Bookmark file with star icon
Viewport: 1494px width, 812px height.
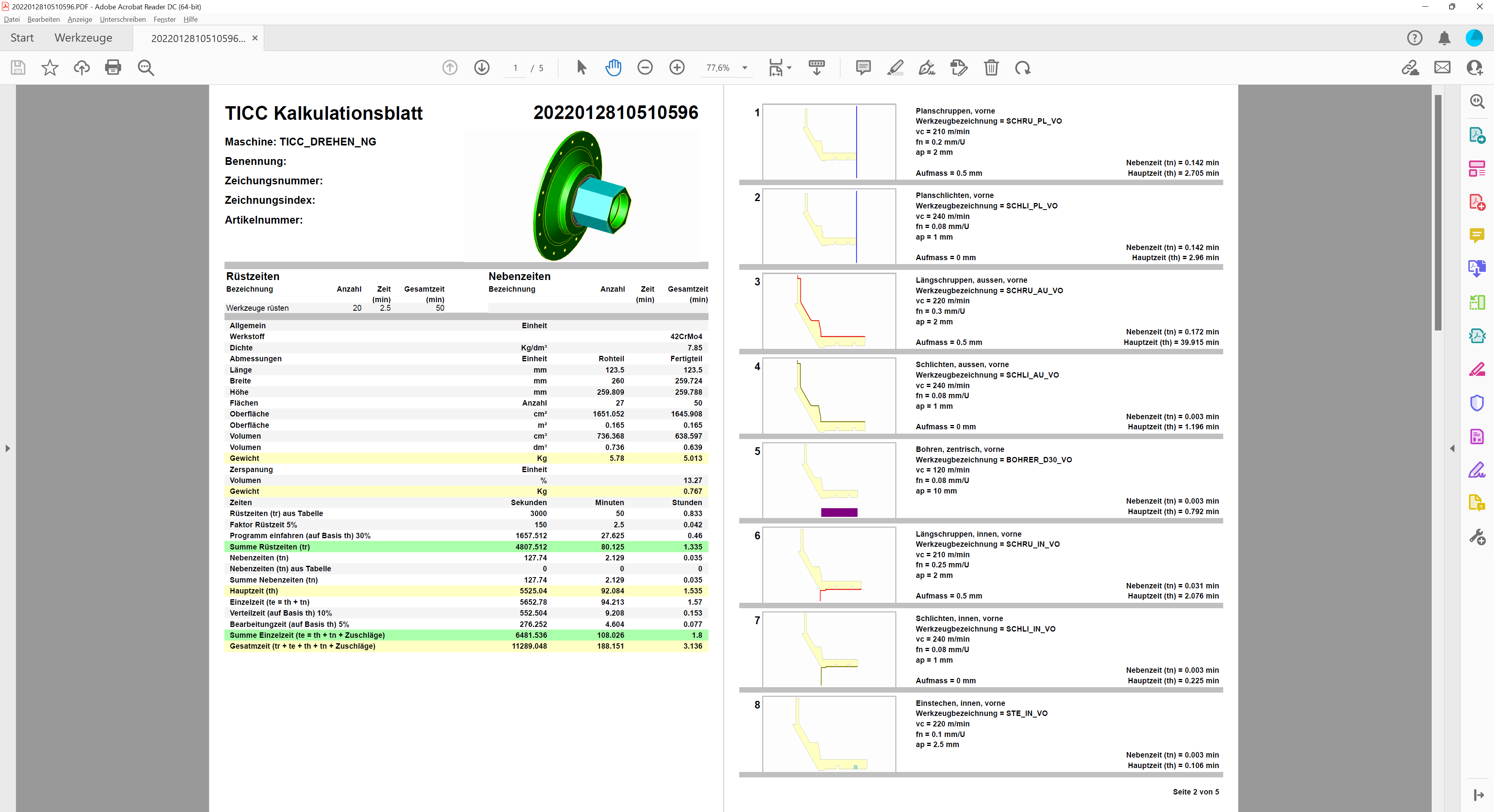[x=50, y=68]
